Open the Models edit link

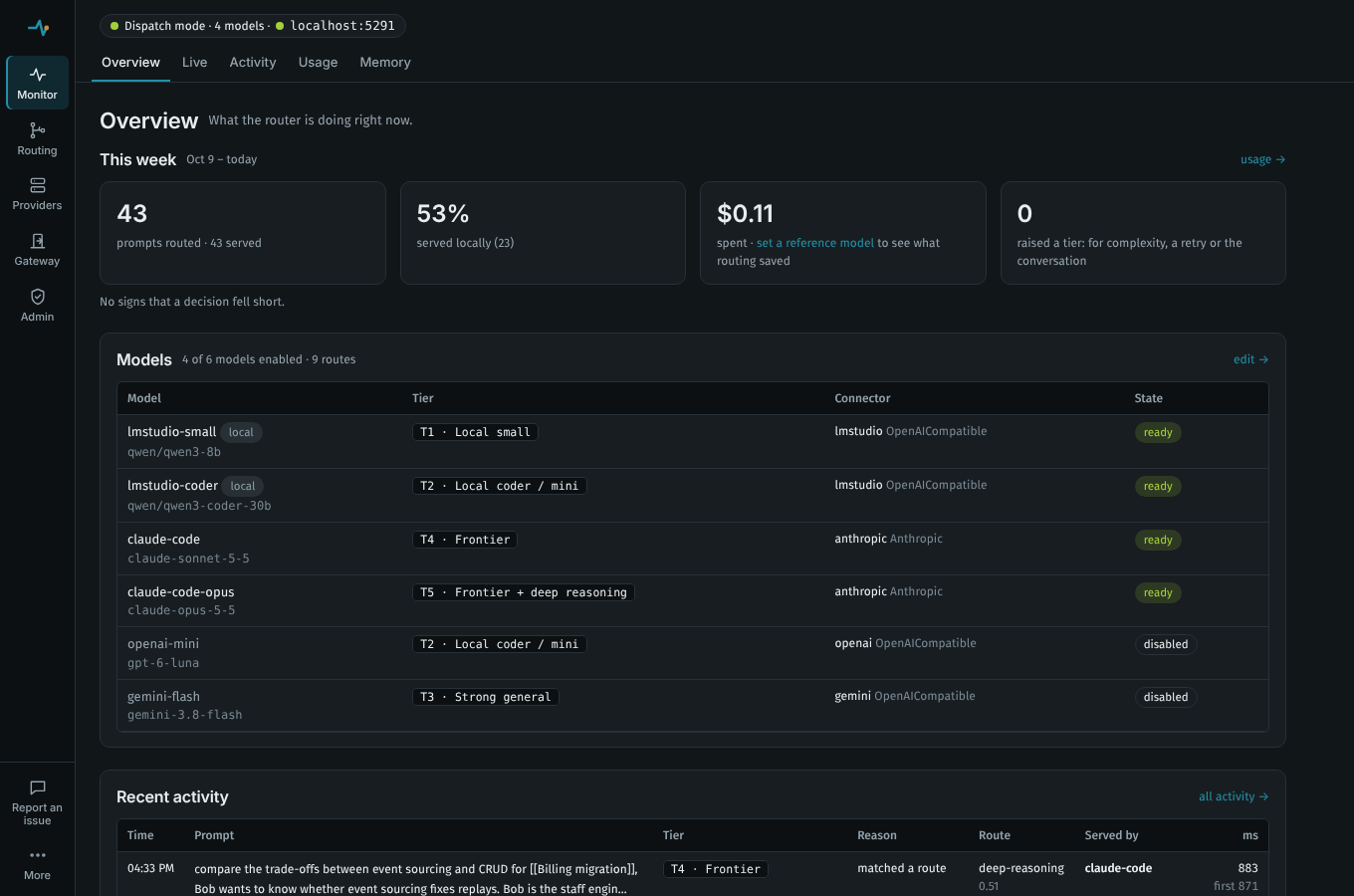coord(1250,359)
